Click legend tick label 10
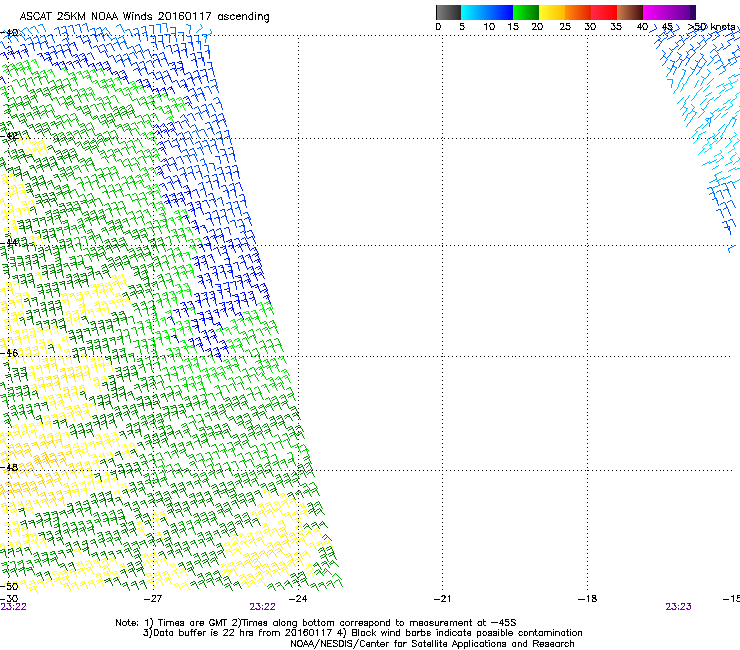This screenshot has height=650, width=740. click(489, 26)
